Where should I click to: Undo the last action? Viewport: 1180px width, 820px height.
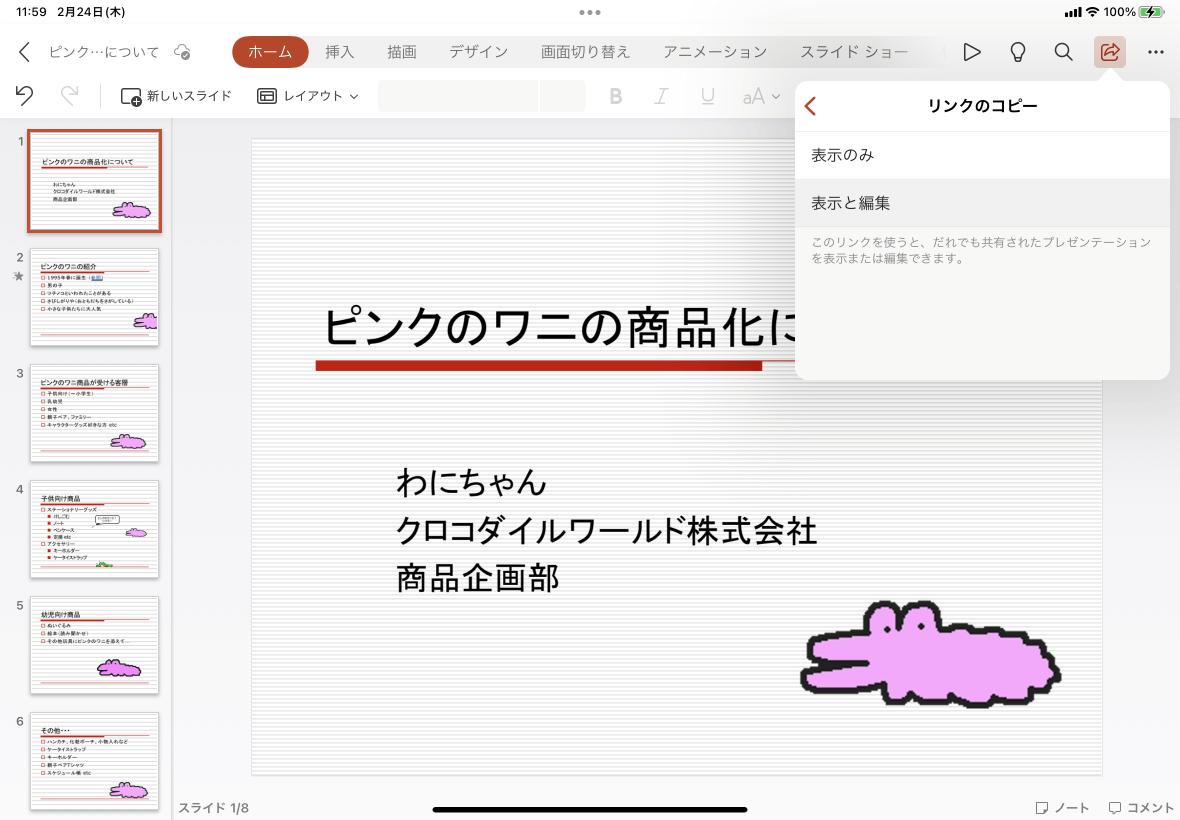click(24, 96)
